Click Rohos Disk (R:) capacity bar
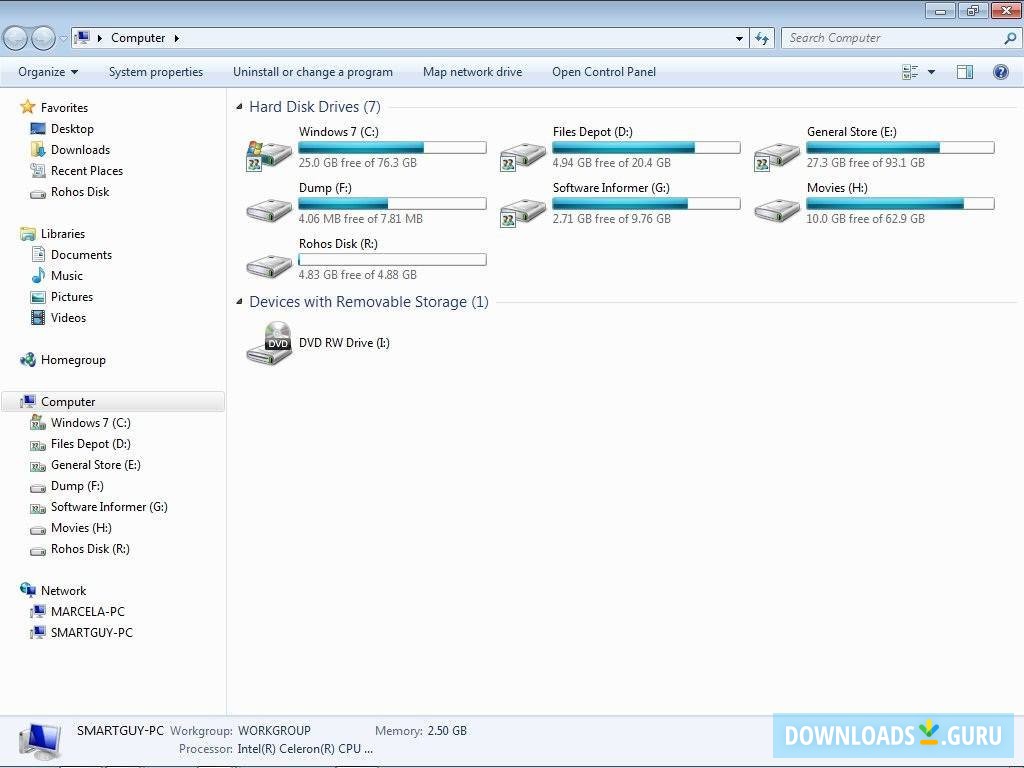The height and width of the screenshot is (768, 1024). (392, 260)
